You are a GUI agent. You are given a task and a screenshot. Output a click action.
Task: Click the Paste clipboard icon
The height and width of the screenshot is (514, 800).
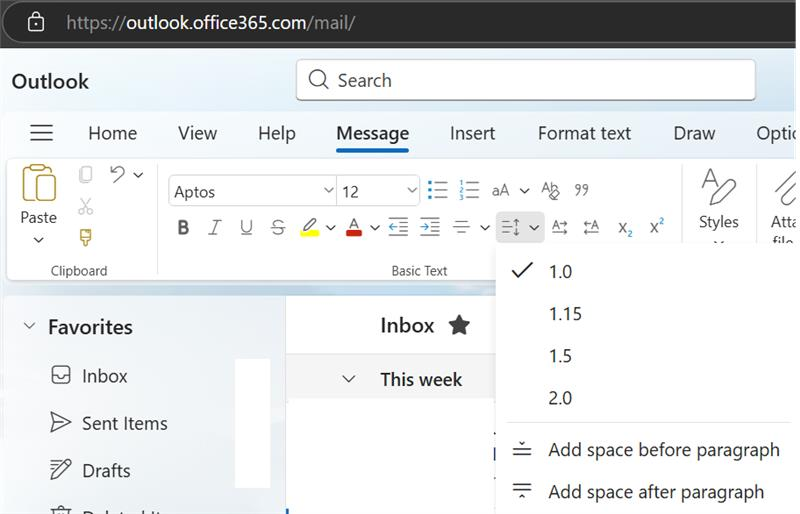click(x=39, y=183)
